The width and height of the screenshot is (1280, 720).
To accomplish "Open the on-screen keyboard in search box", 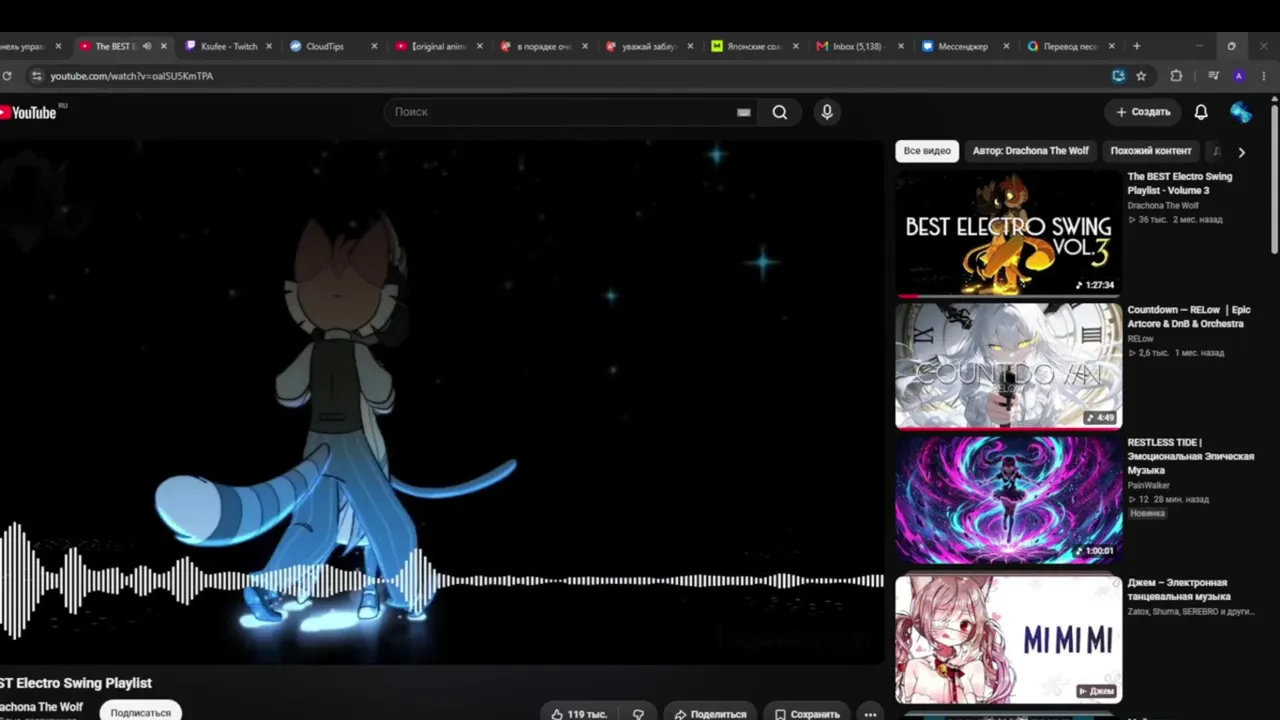I will [743, 112].
